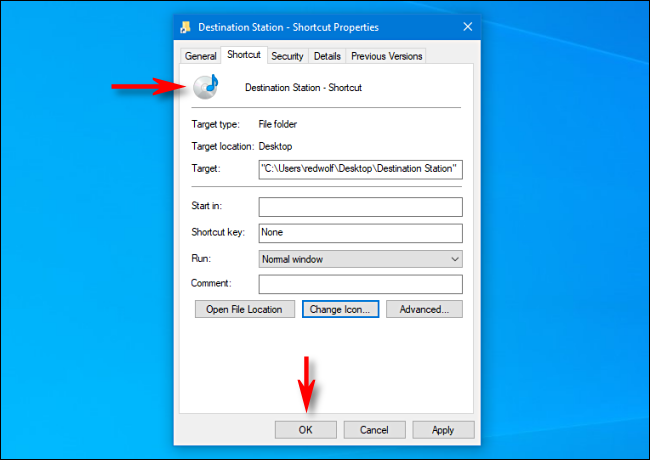Switch to the General tab

pos(201,56)
